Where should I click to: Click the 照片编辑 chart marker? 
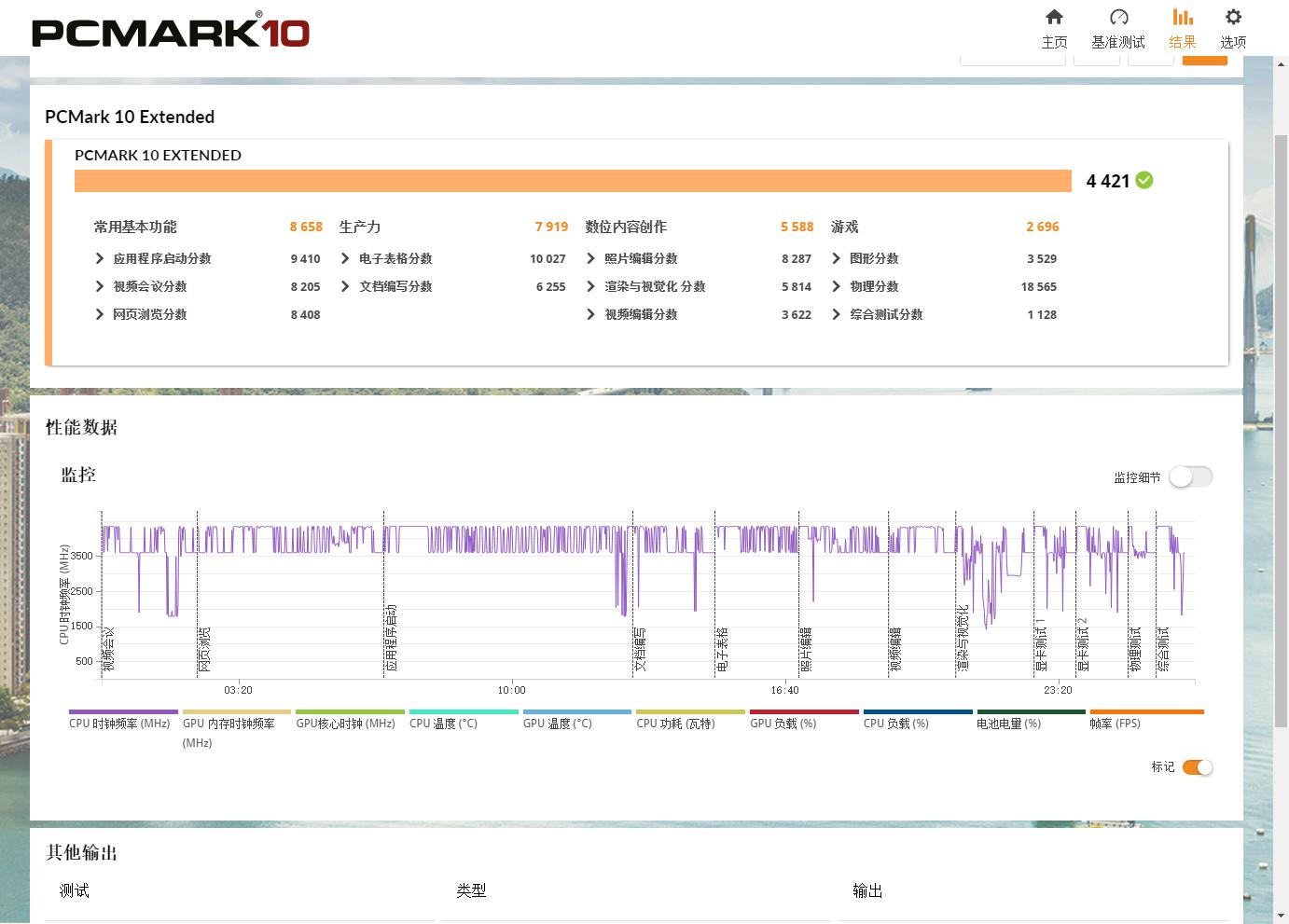tap(806, 649)
